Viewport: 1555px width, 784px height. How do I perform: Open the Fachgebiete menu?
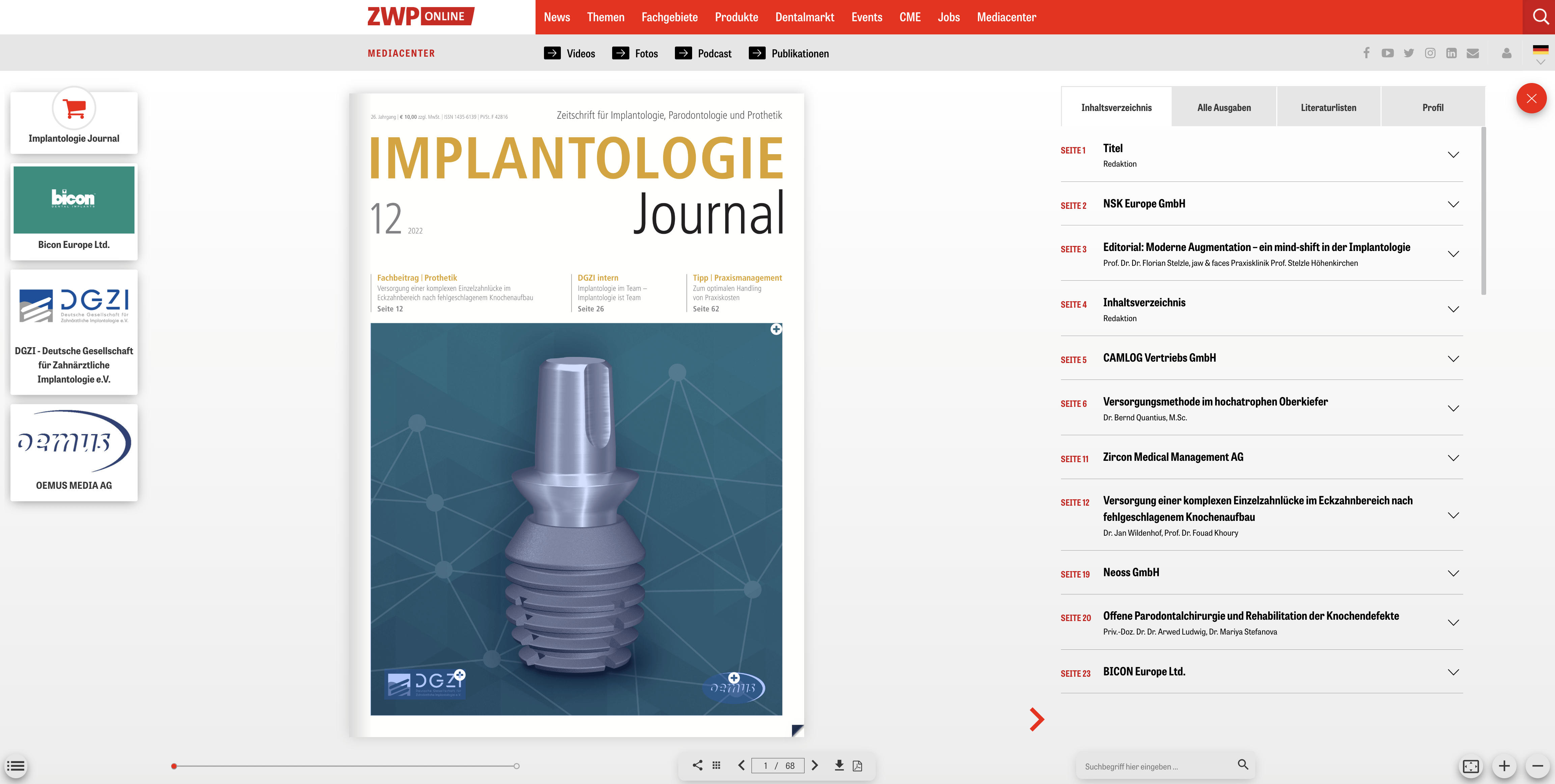(x=670, y=17)
